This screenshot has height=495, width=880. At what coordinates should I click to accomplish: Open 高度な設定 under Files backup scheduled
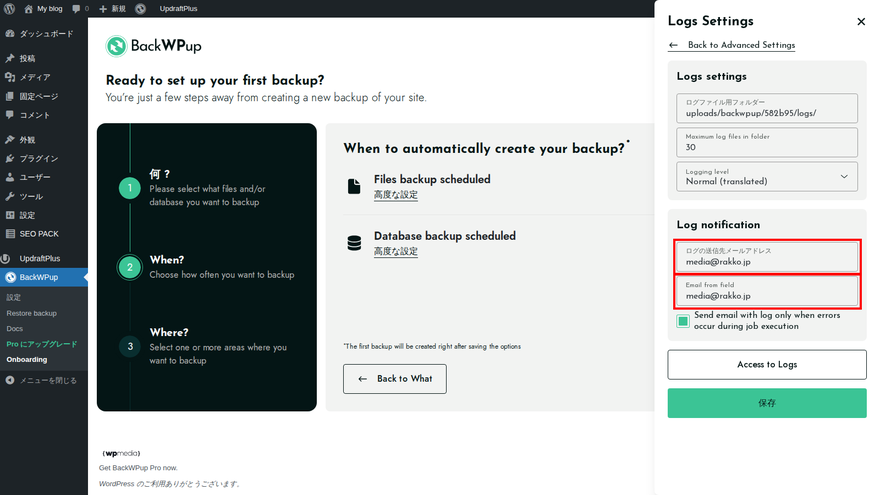click(x=396, y=195)
